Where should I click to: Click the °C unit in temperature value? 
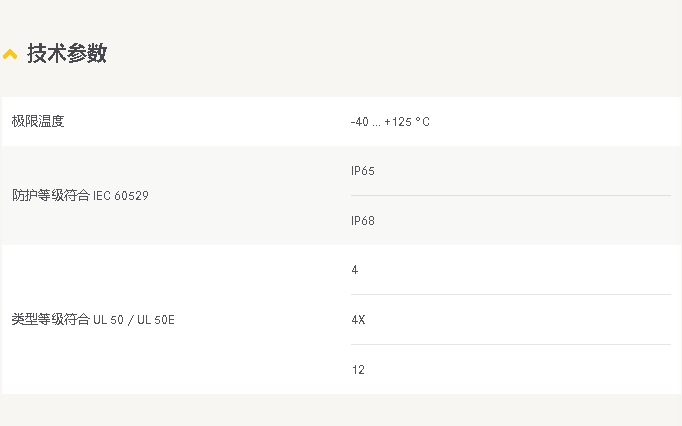click(x=422, y=122)
